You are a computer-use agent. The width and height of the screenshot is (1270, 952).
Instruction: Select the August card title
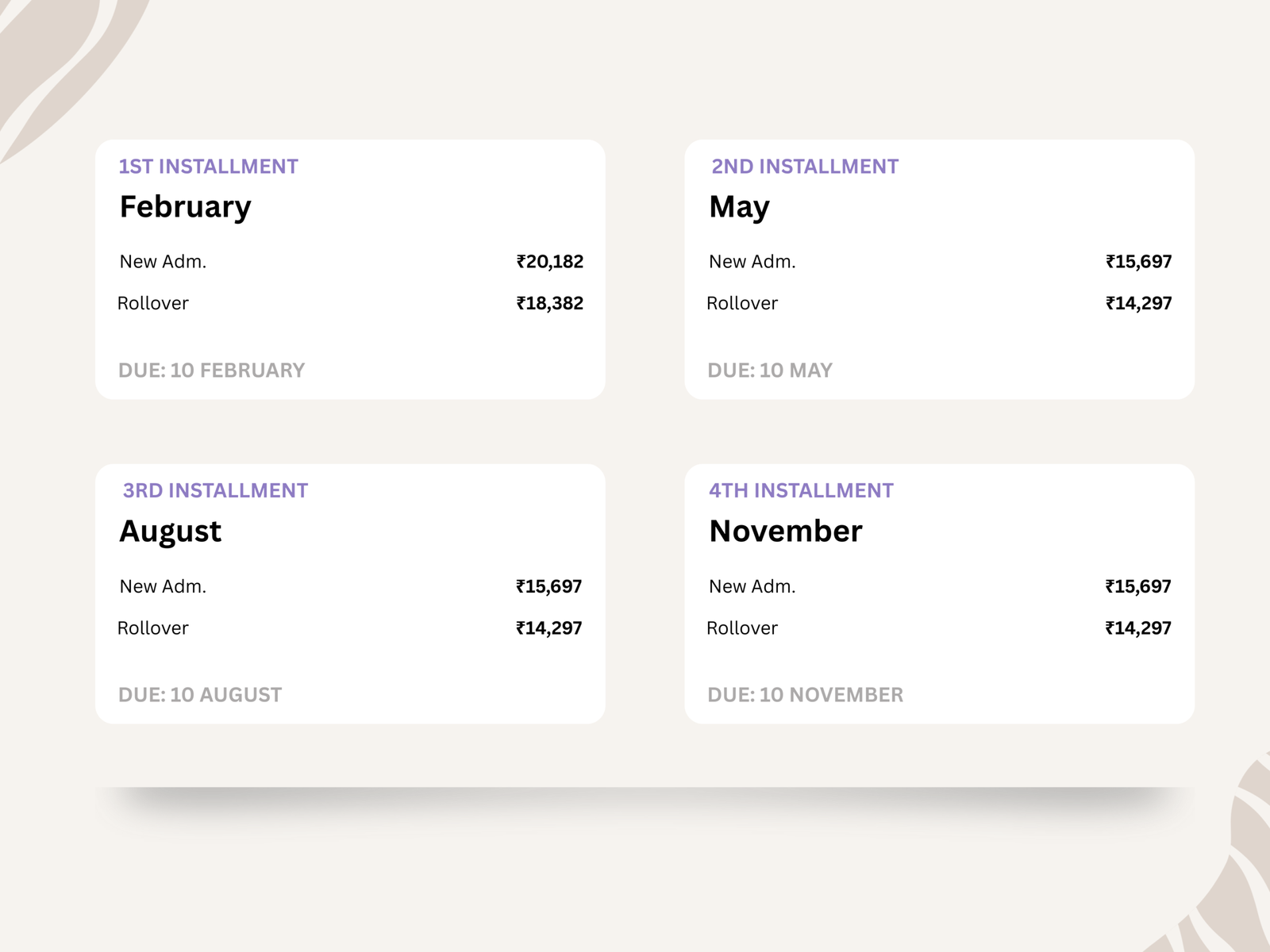coord(171,532)
